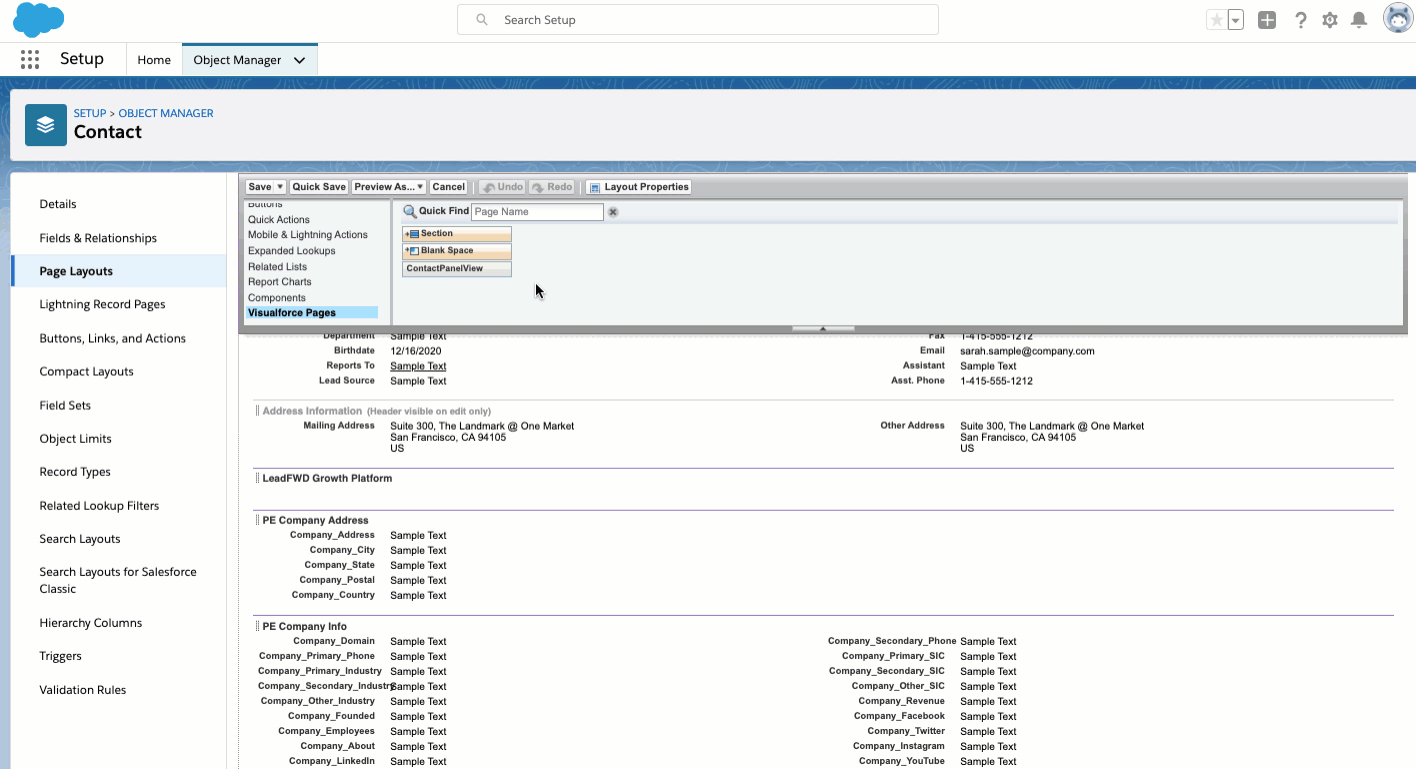This screenshot has height=769, width=1416.
Task: Select Expanded Lookups palette category
Action: [x=292, y=251]
